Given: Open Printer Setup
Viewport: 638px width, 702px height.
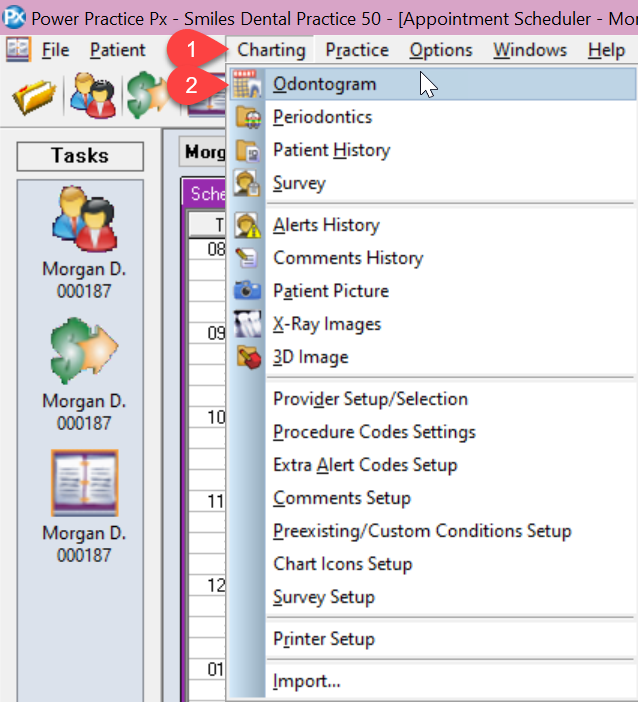Looking at the screenshot, I should (432, 639).
